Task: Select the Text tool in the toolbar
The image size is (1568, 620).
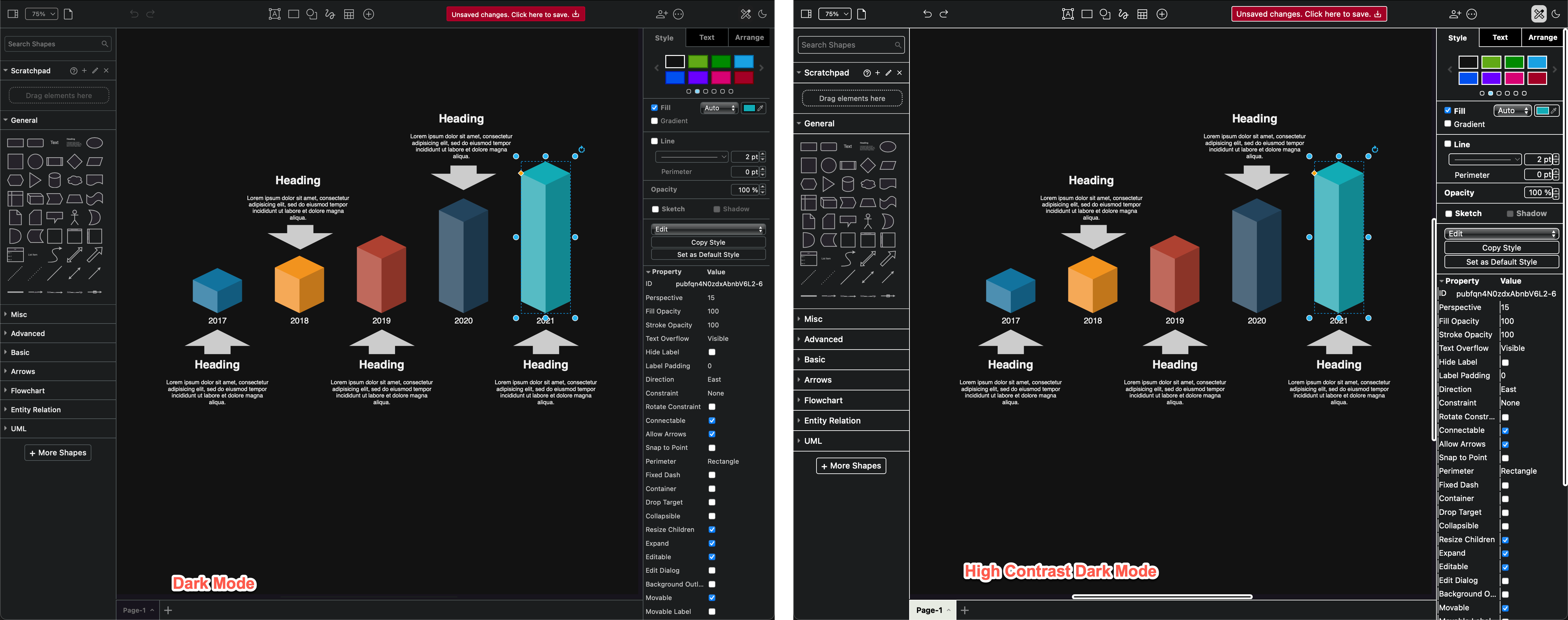Action: pos(274,14)
